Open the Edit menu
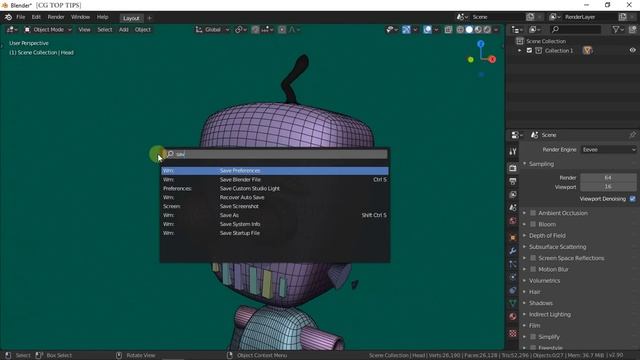This screenshot has width=640, height=360. (36, 17)
